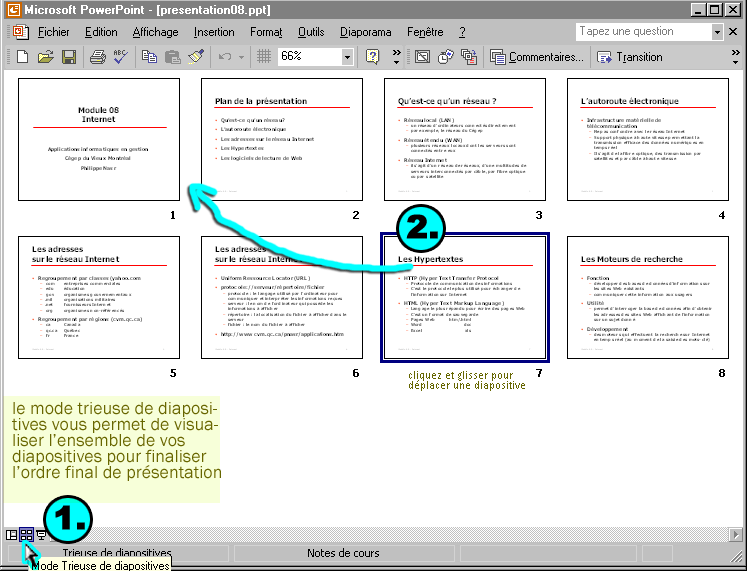The image size is (747, 571).
Task: Start the slideshow from the view icon
Action: click(40, 535)
